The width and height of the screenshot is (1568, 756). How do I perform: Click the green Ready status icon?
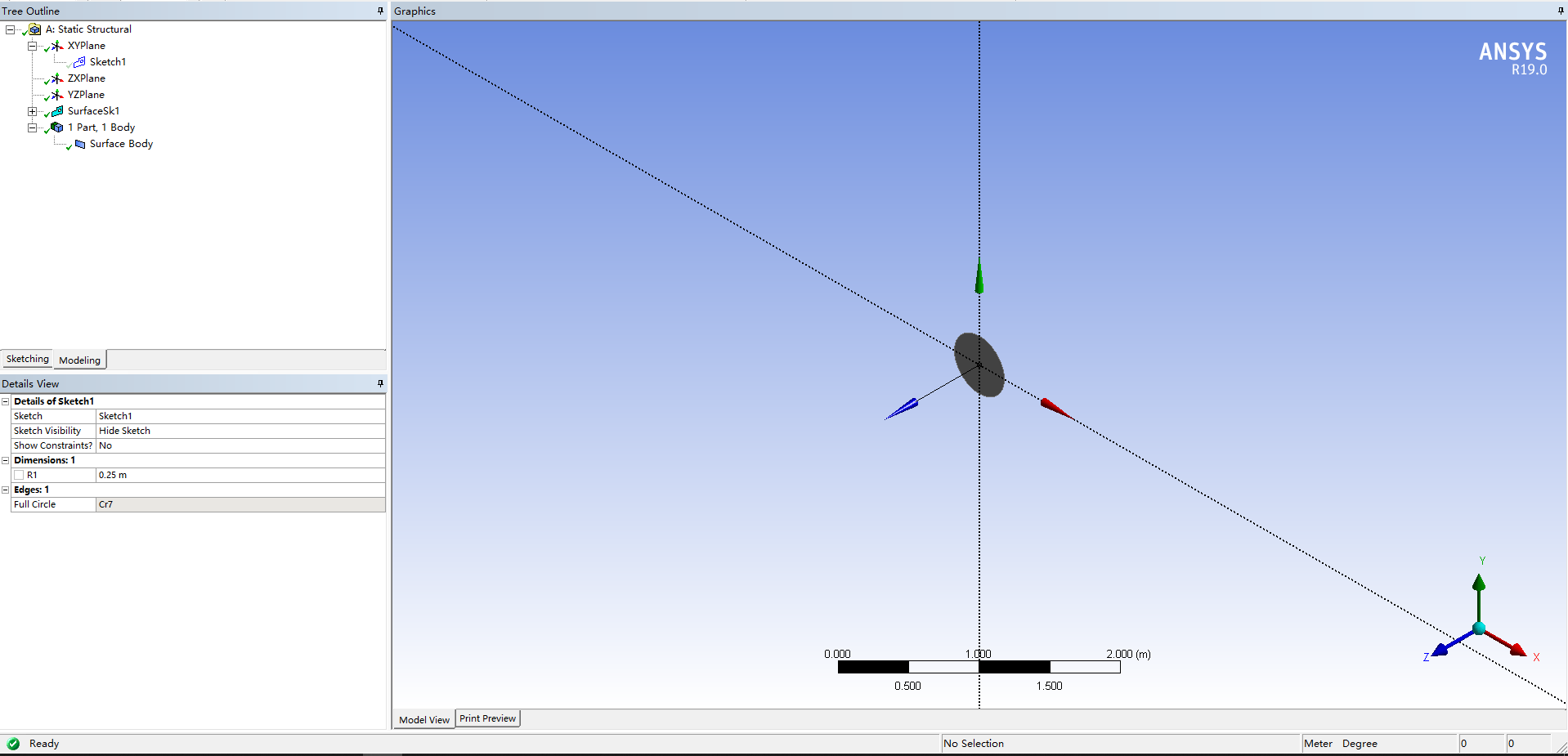point(14,744)
